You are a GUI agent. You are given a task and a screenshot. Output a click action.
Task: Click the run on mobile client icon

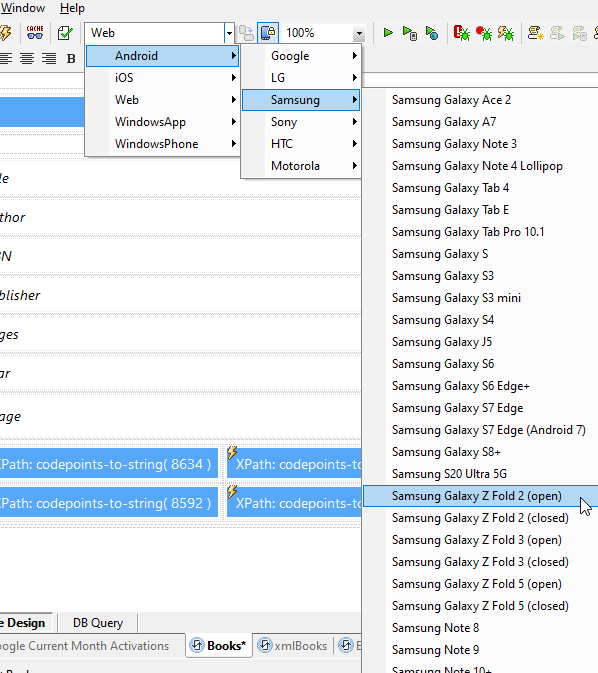[x=410, y=33]
